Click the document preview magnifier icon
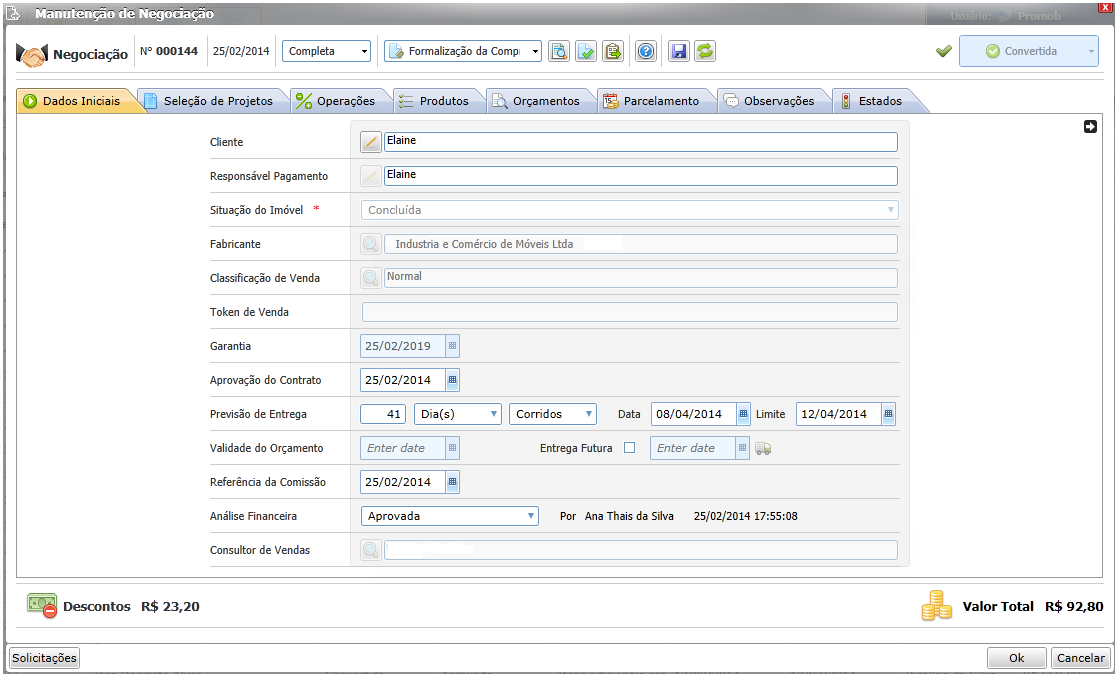This screenshot has height=676, width=1118. [559, 51]
